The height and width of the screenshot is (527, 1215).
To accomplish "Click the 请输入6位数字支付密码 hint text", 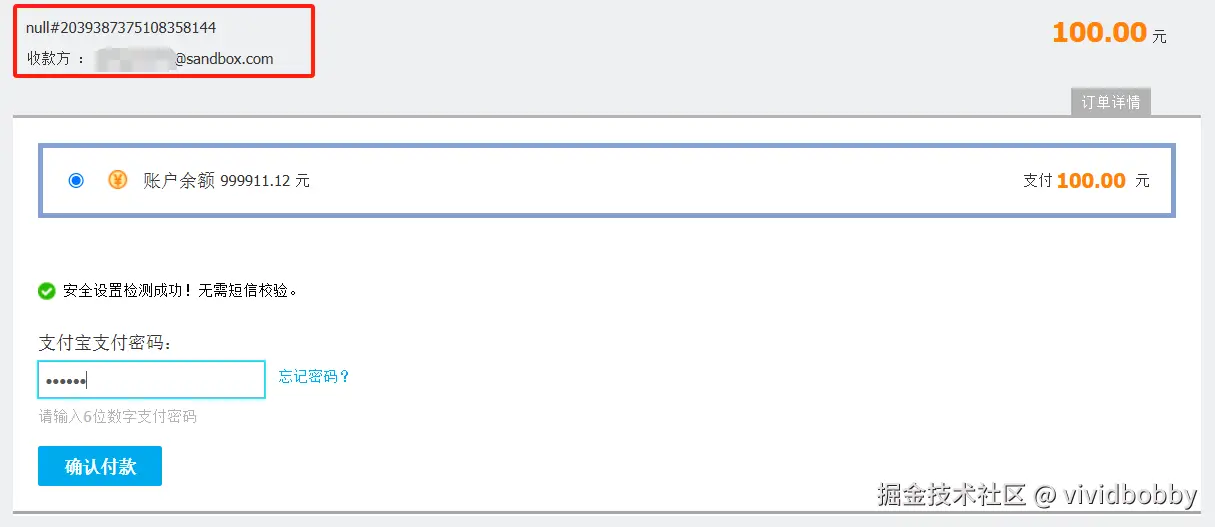I will point(117,416).
